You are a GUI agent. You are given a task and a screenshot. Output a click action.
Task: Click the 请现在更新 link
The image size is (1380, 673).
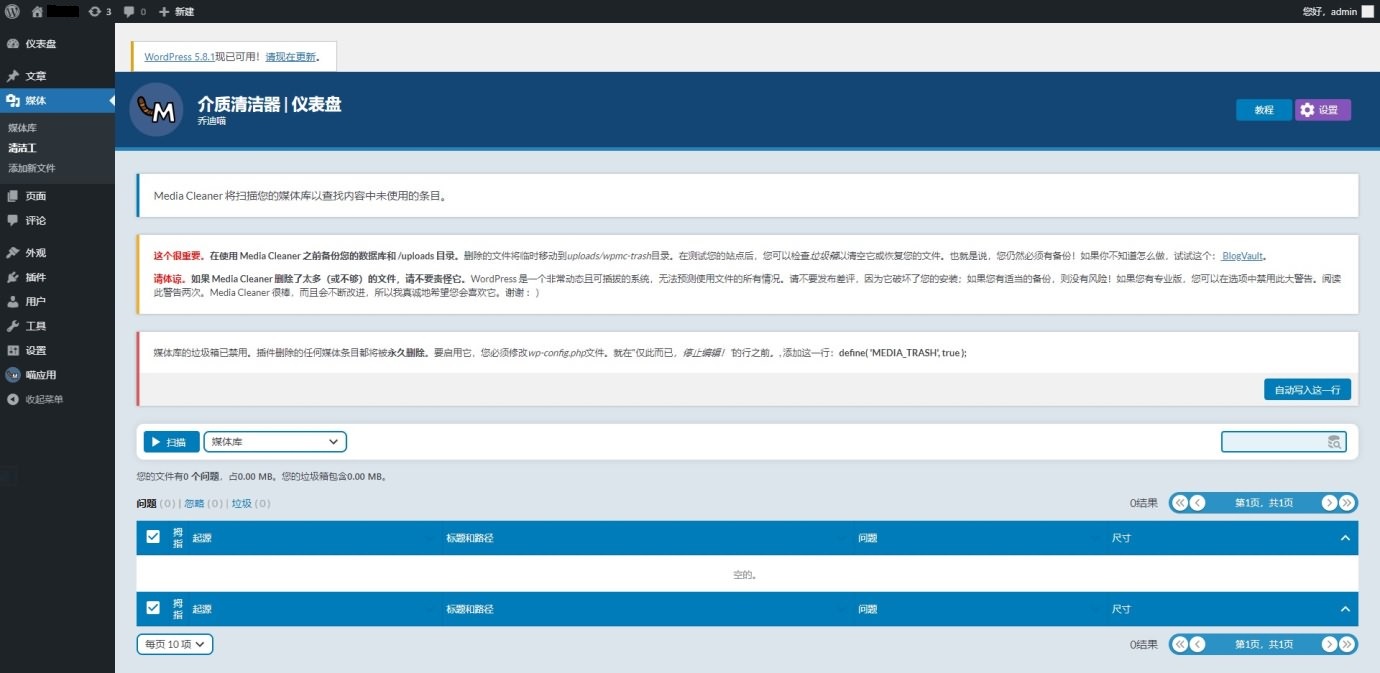click(x=290, y=57)
